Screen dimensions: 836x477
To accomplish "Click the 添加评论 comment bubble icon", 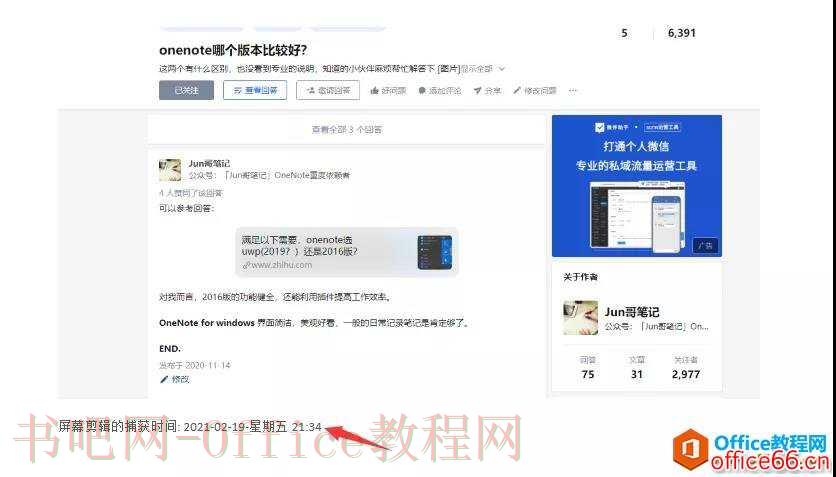I will [422, 91].
